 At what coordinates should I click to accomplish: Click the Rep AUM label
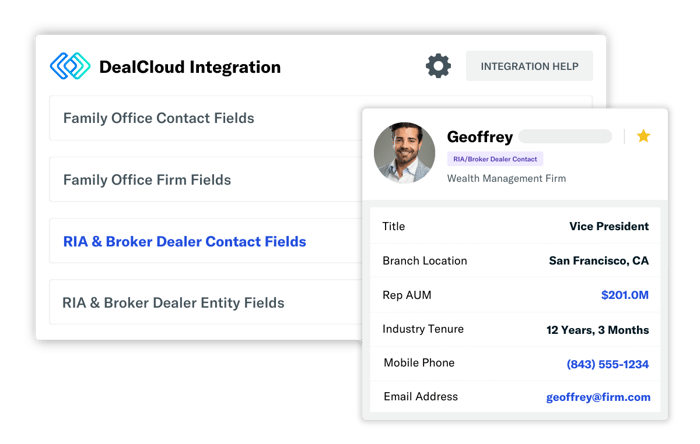pos(407,295)
